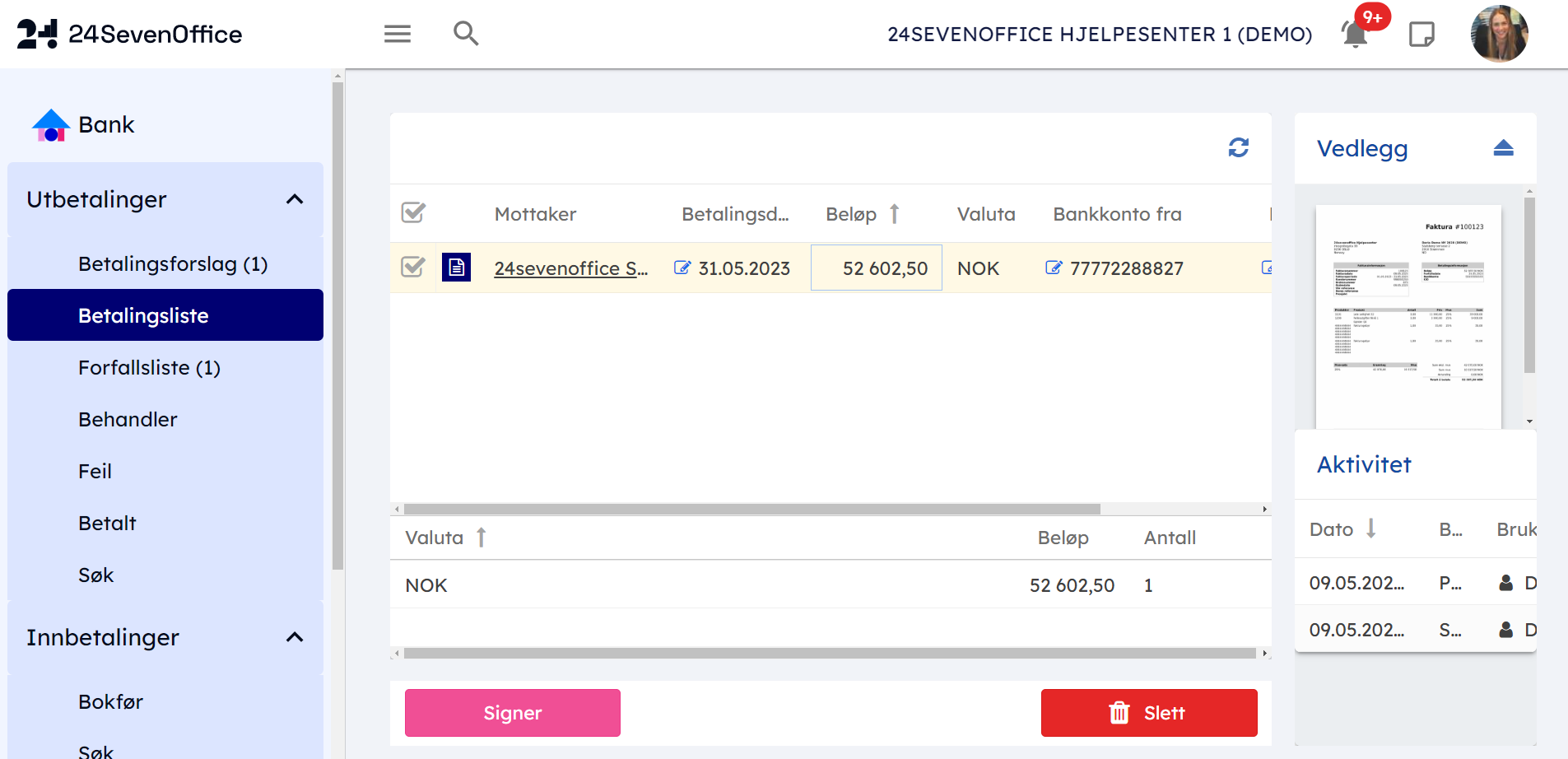Viewport: 1568px width, 759px height.
Task: Collapse the Innbetalinger section
Action: [294, 637]
